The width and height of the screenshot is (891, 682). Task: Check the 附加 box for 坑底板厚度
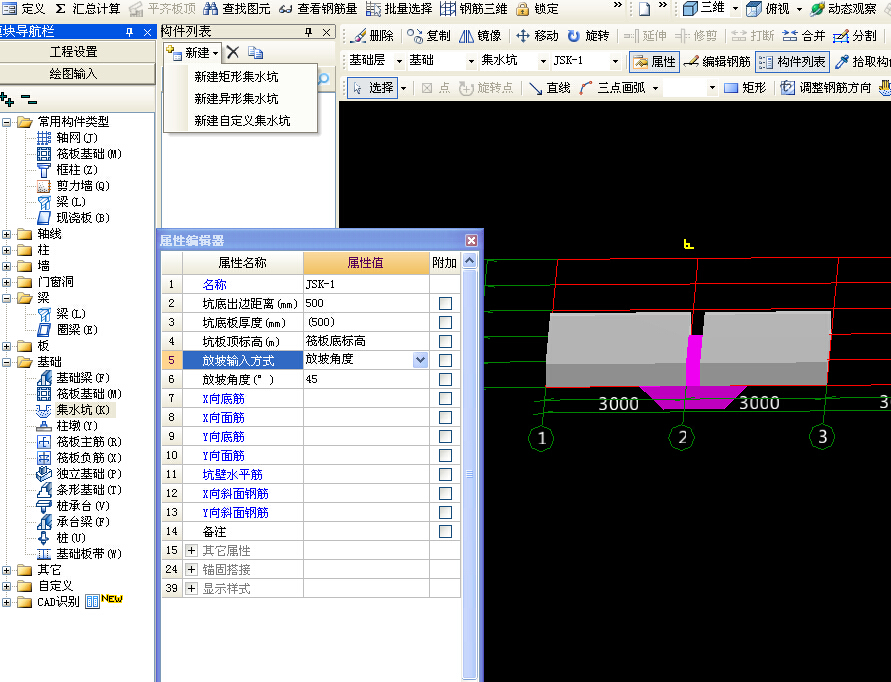click(x=445, y=322)
